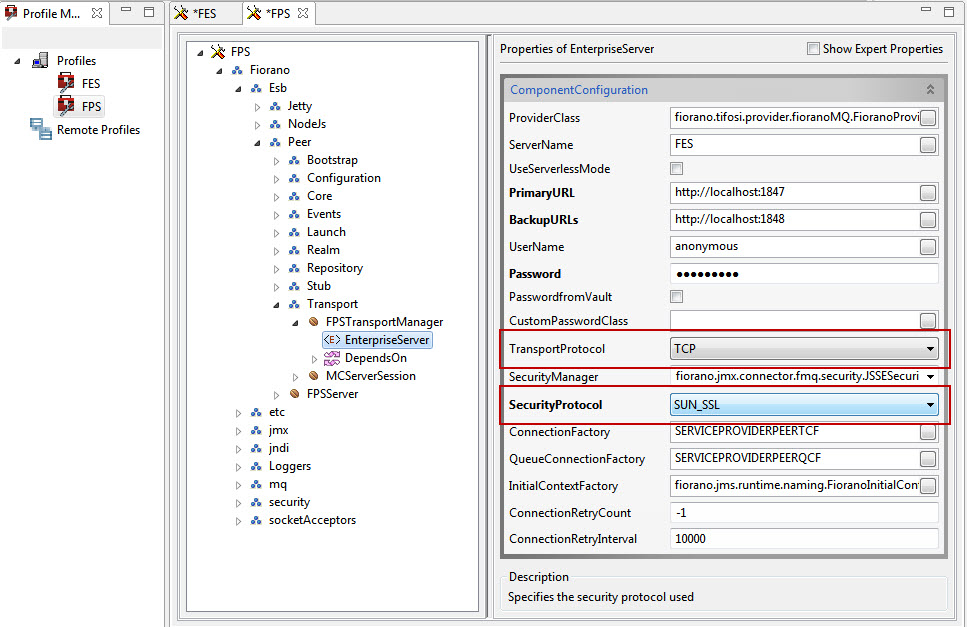Collapse the Profiles tree in Profile Manager
The width and height of the screenshot is (967, 627).
tap(17, 61)
